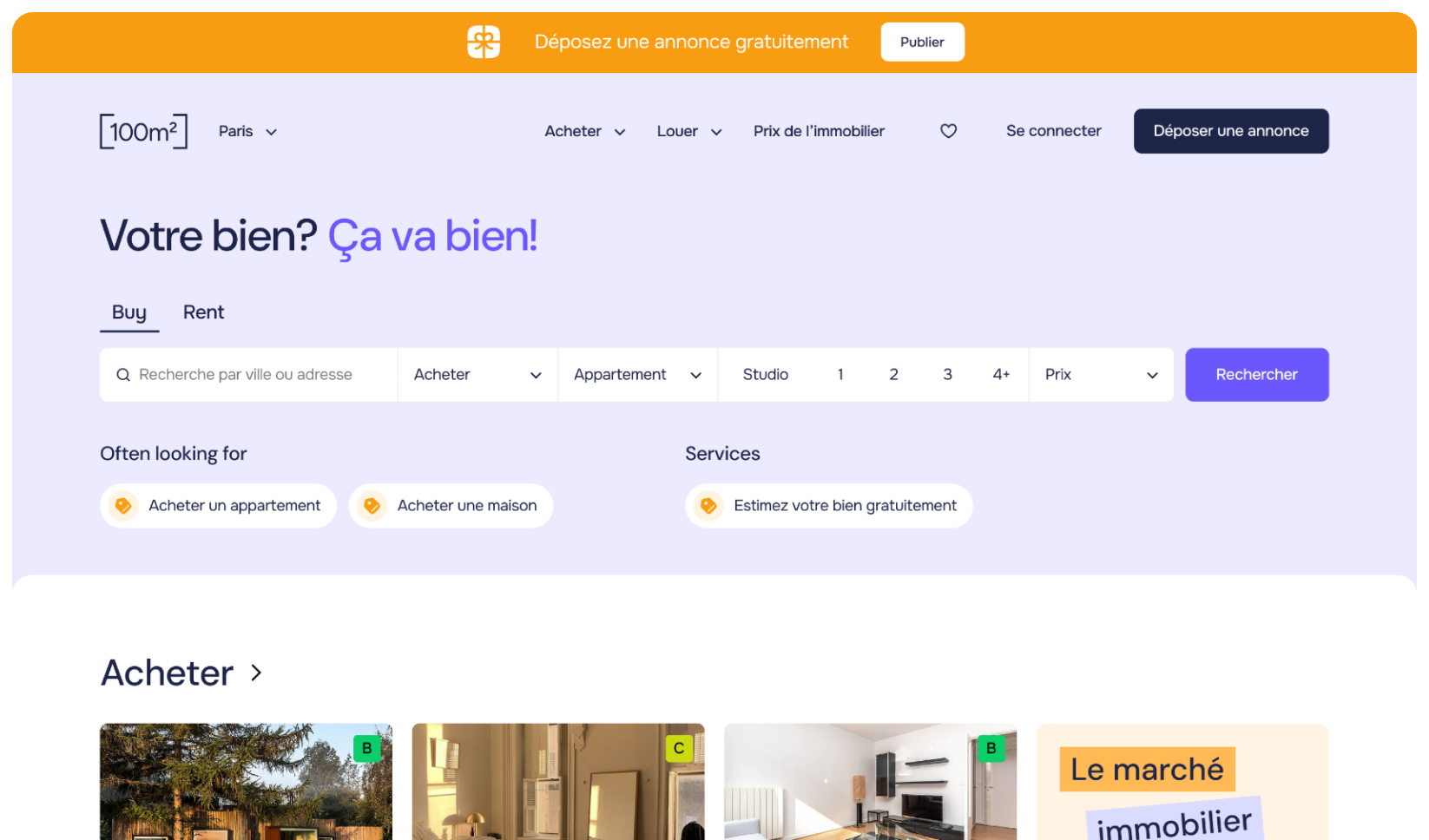Click the tag icon on 'Acheter une maison'
This screenshot has width=1429, height=840.
[372, 506]
